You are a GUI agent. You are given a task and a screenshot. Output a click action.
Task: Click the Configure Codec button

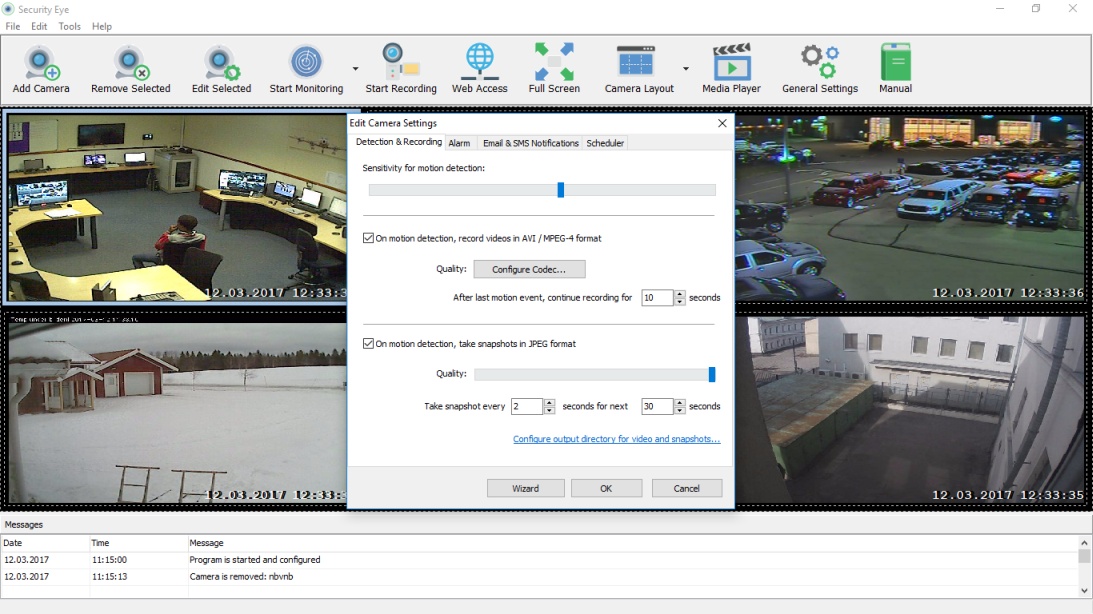529,269
